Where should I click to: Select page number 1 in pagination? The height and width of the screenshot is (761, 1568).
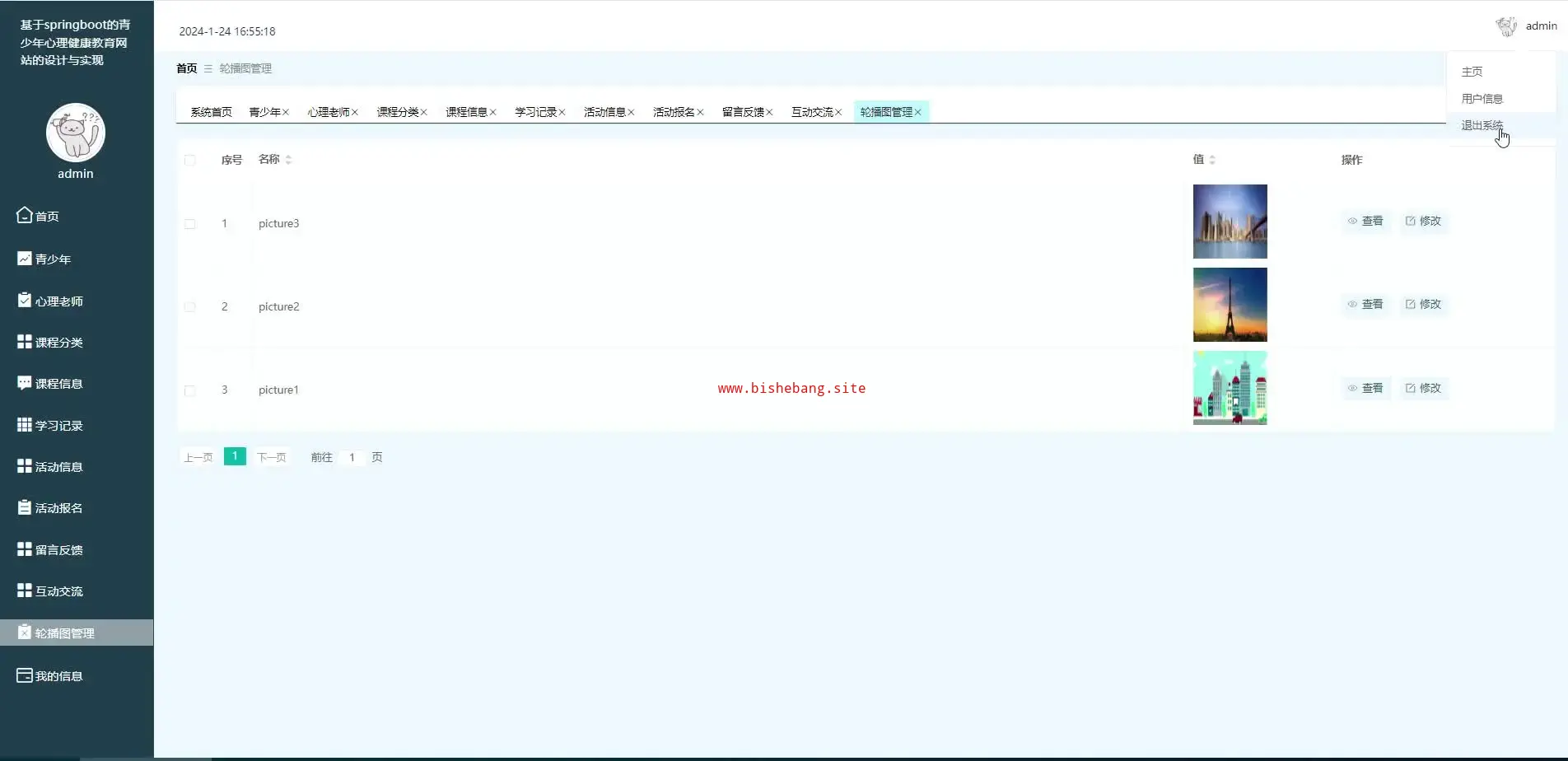point(235,456)
